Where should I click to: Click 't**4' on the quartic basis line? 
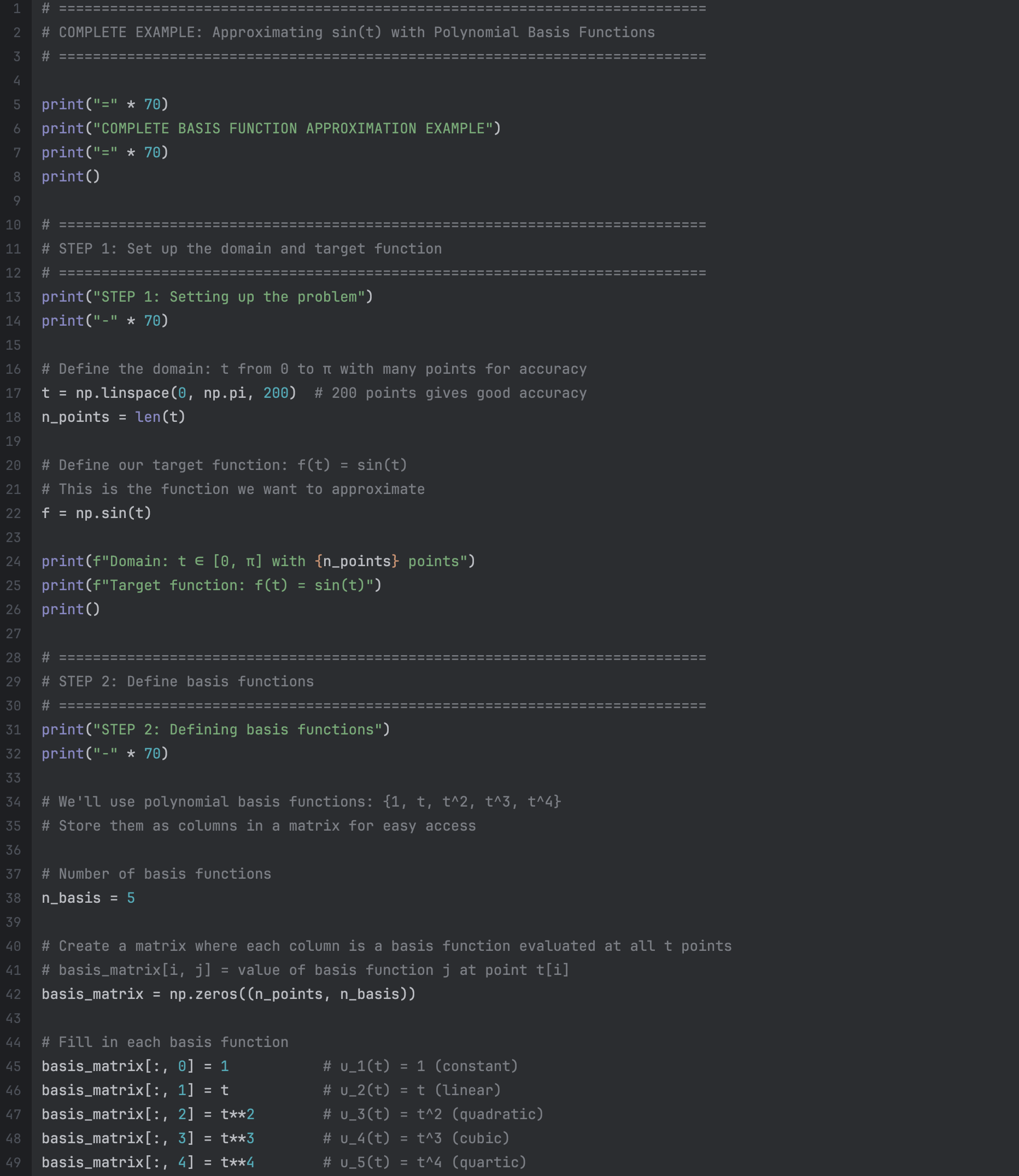(x=237, y=1162)
